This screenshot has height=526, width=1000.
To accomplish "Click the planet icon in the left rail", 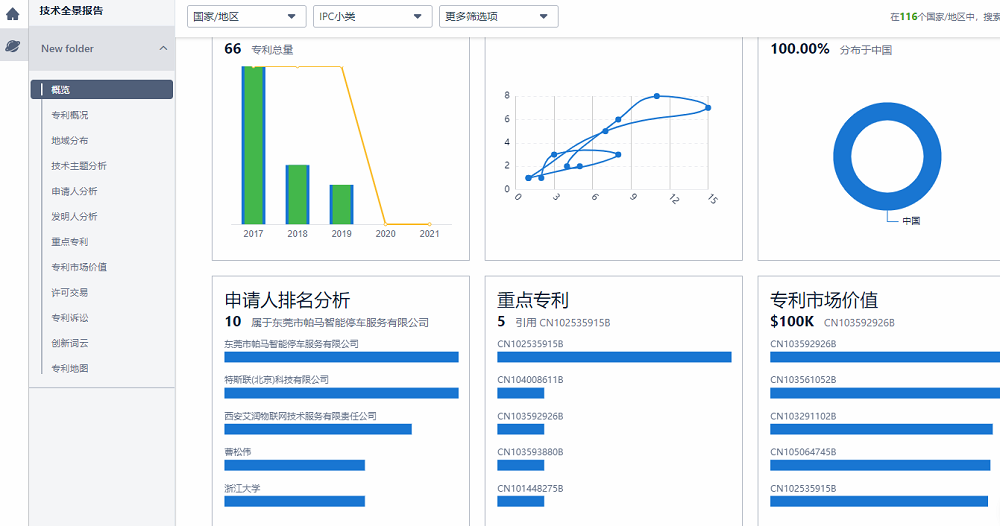I will 13,46.
